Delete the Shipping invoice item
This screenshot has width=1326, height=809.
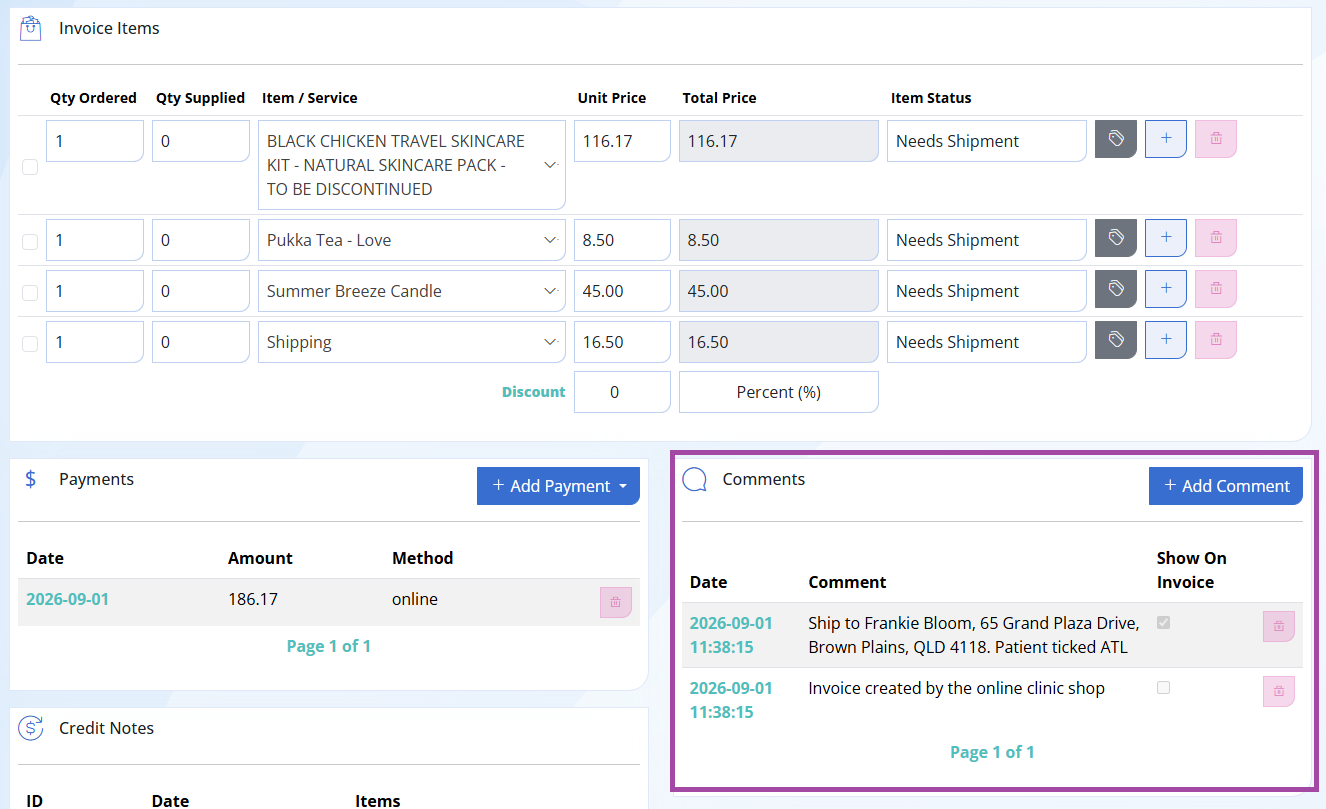point(1216,340)
